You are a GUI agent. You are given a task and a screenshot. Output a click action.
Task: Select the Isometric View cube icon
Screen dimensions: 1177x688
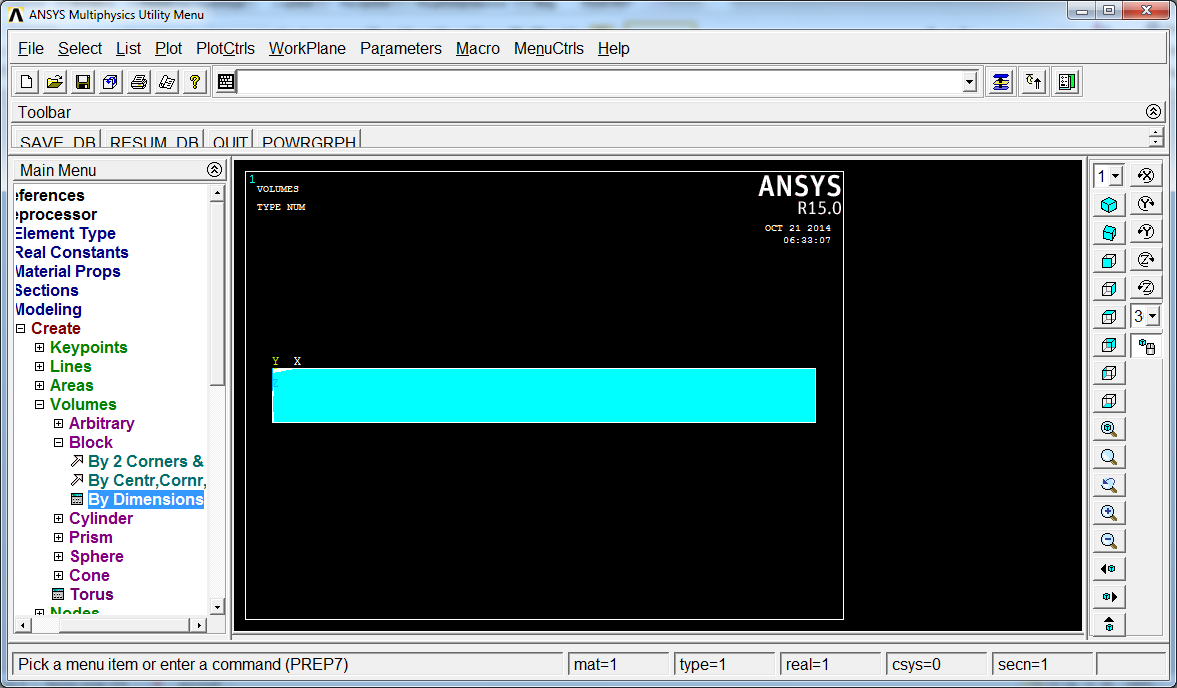(1109, 205)
